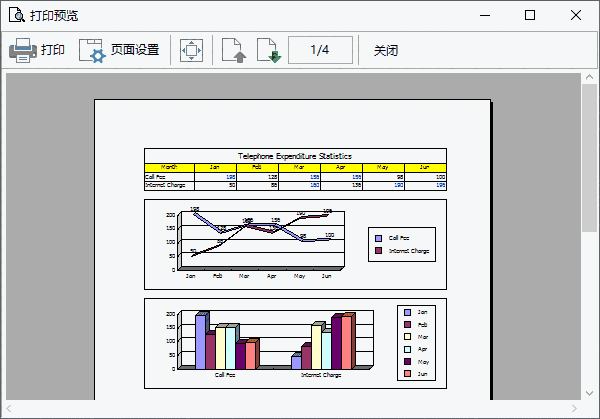Click 'Internet Charge' bar chart axis label
600x419 pixels.
coord(321,375)
